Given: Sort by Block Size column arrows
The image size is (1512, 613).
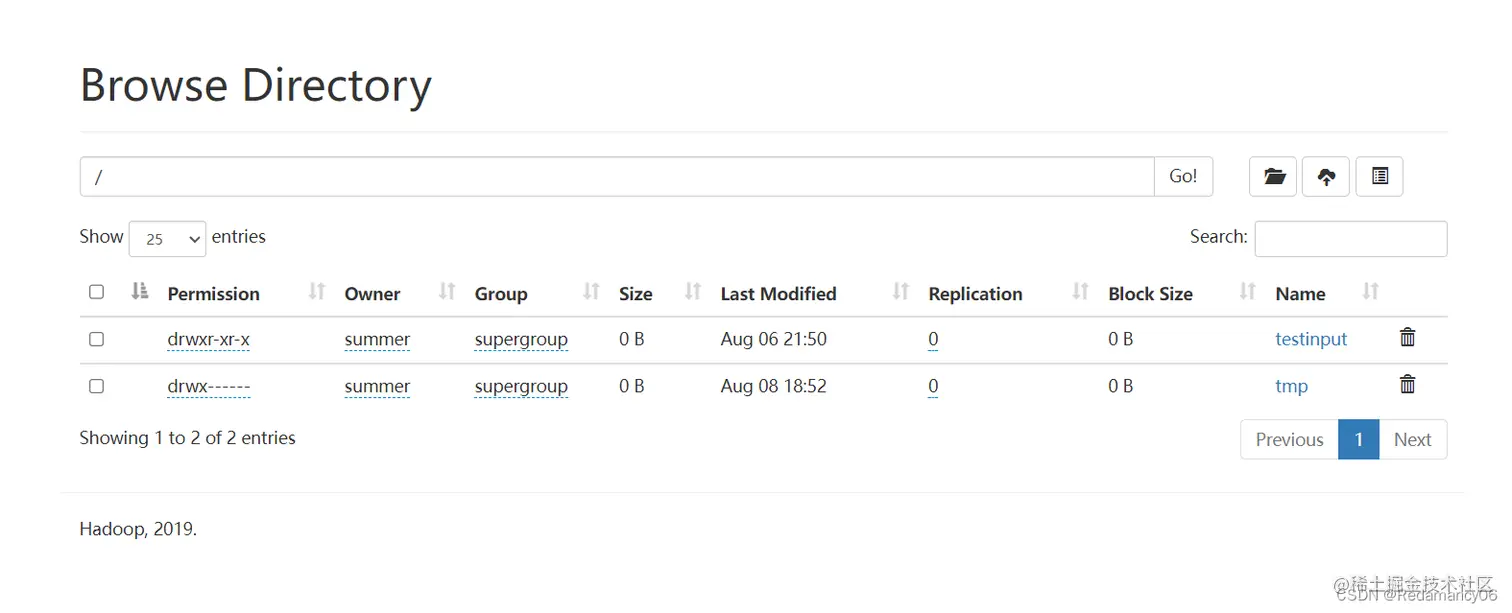Looking at the screenshot, I should pos(1247,291).
